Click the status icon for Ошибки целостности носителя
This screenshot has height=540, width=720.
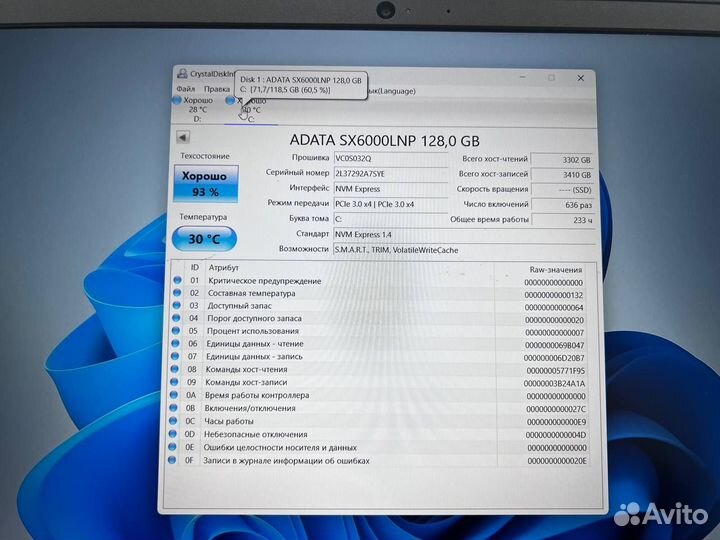point(172,446)
